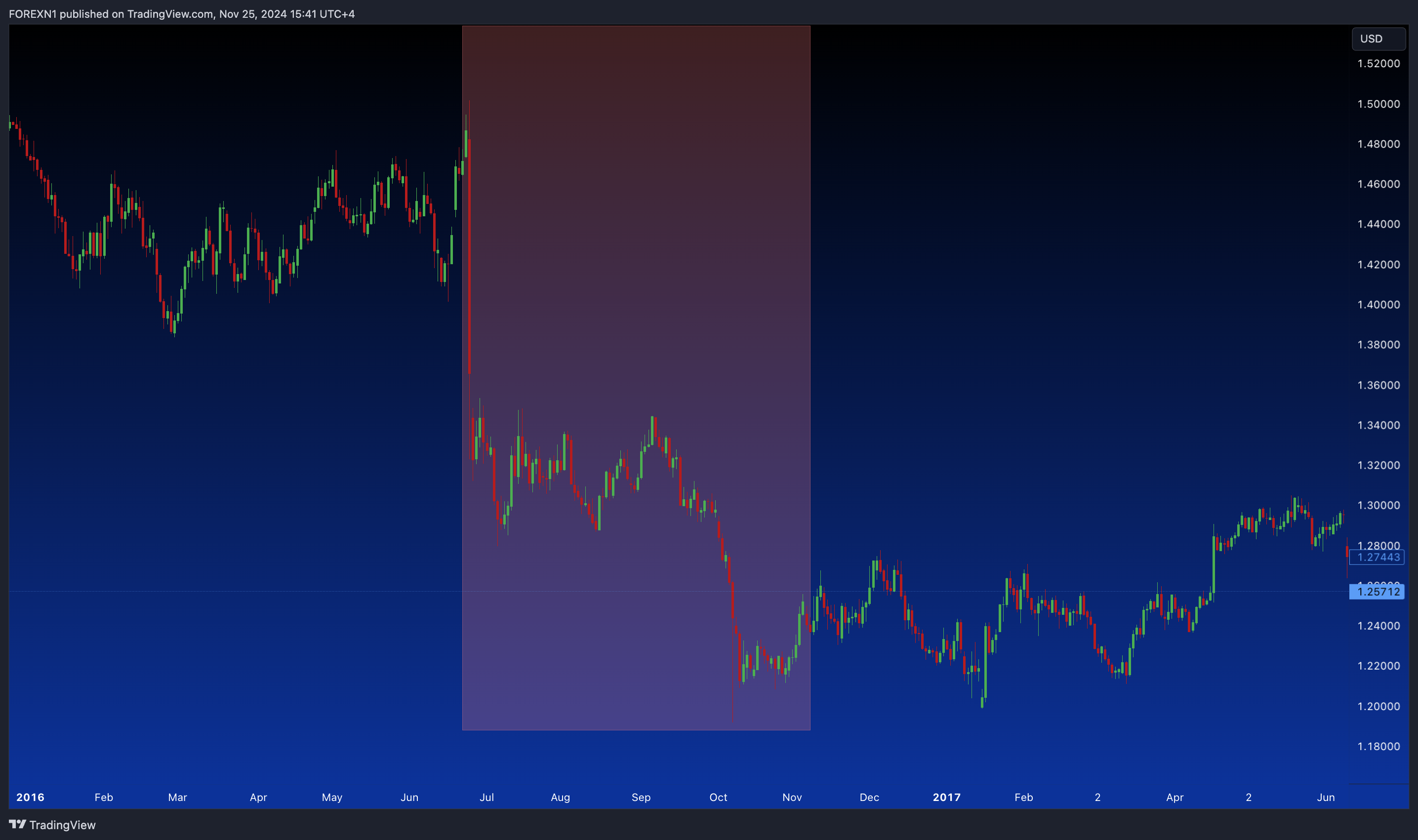Screen dimensions: 1418x840
Task: Click the 1.24000 price axis label
Action: coord(1378,626)
